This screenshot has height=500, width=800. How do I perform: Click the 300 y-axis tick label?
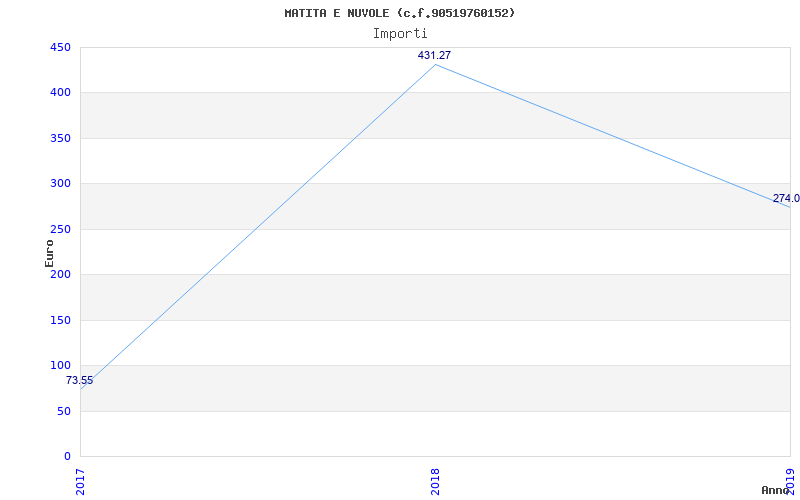(60, 184)
